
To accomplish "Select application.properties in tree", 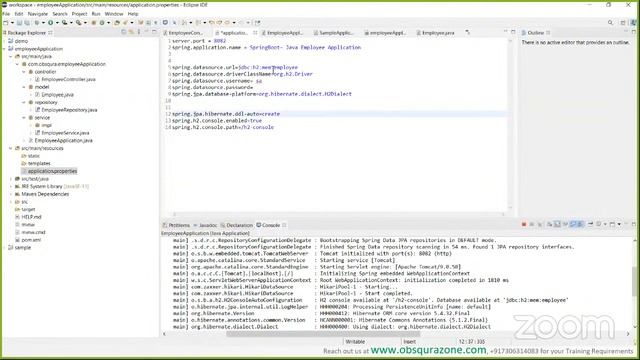I will (49, 171).
